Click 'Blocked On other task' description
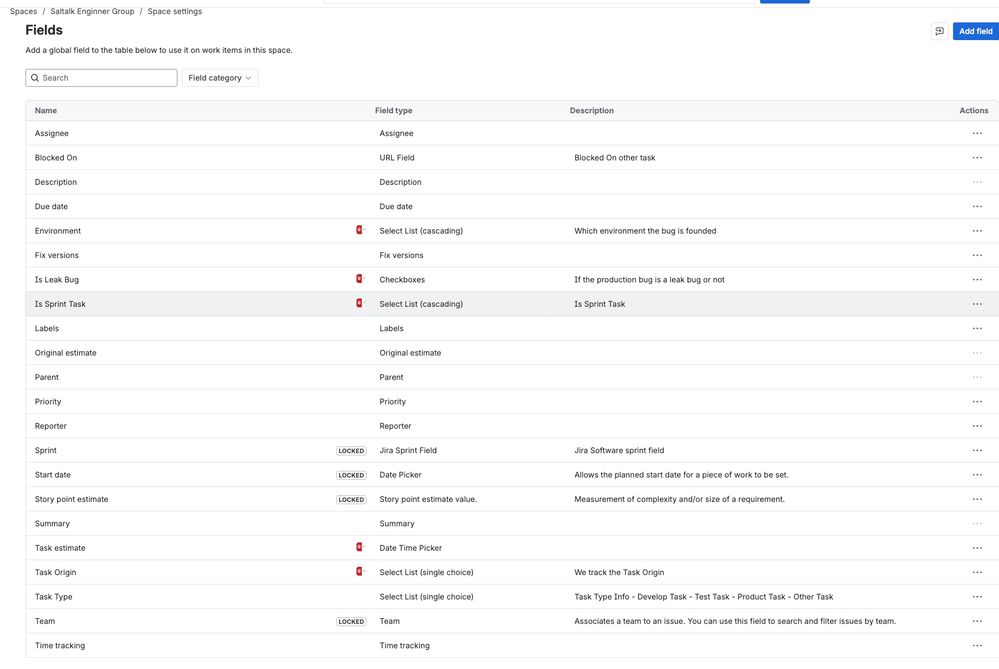Image resolution: width=999 pixels, height=669 pixels. pos(615,157)
